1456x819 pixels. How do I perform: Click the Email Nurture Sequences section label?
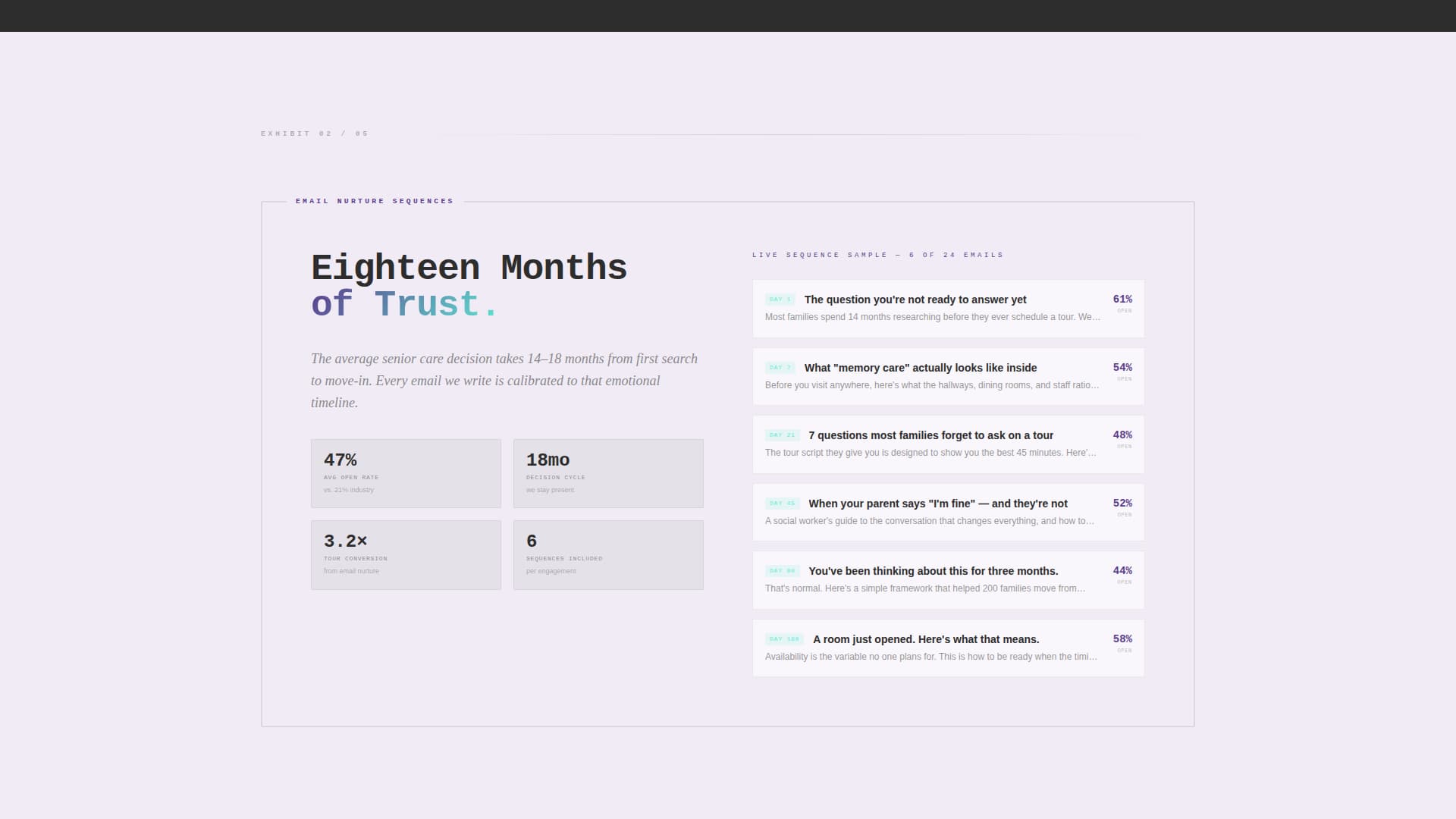pyautogui.click(x=375, y=201)
